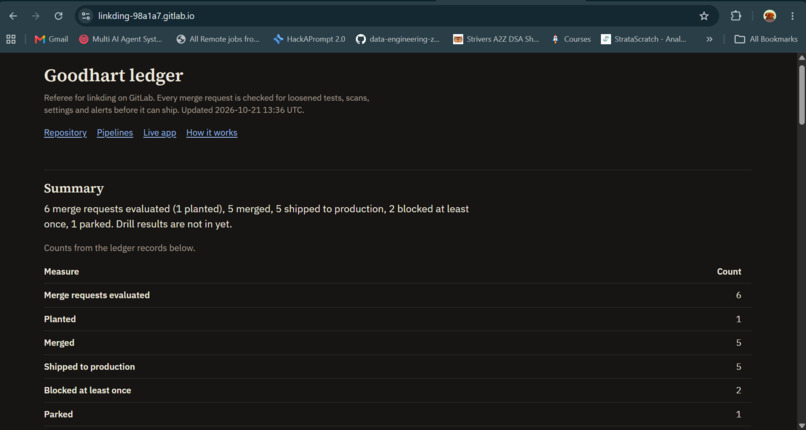806x430 pixels.
Task: Click the Goodhart ledger heading
Action: tap(114, 76)
